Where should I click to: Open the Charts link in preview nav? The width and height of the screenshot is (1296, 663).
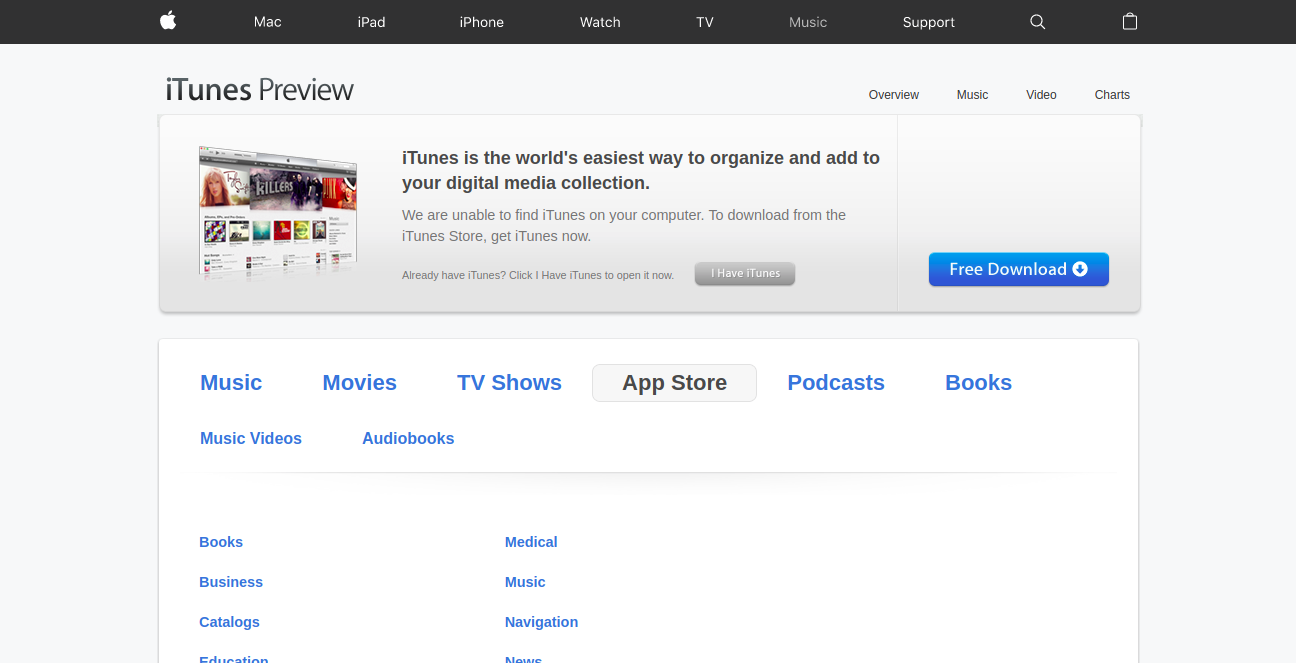pos(1112,95)
